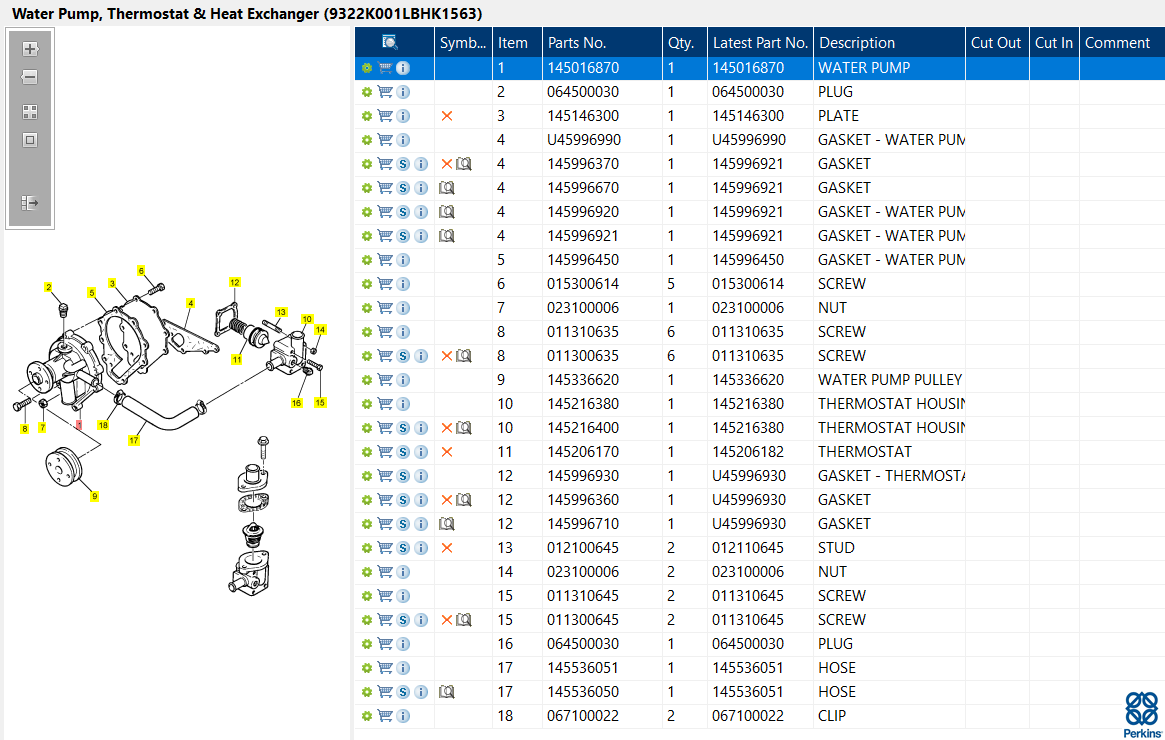Sort by the Description column header
The height and width of the screenshot is (740, 1165).
click(889, 42)
